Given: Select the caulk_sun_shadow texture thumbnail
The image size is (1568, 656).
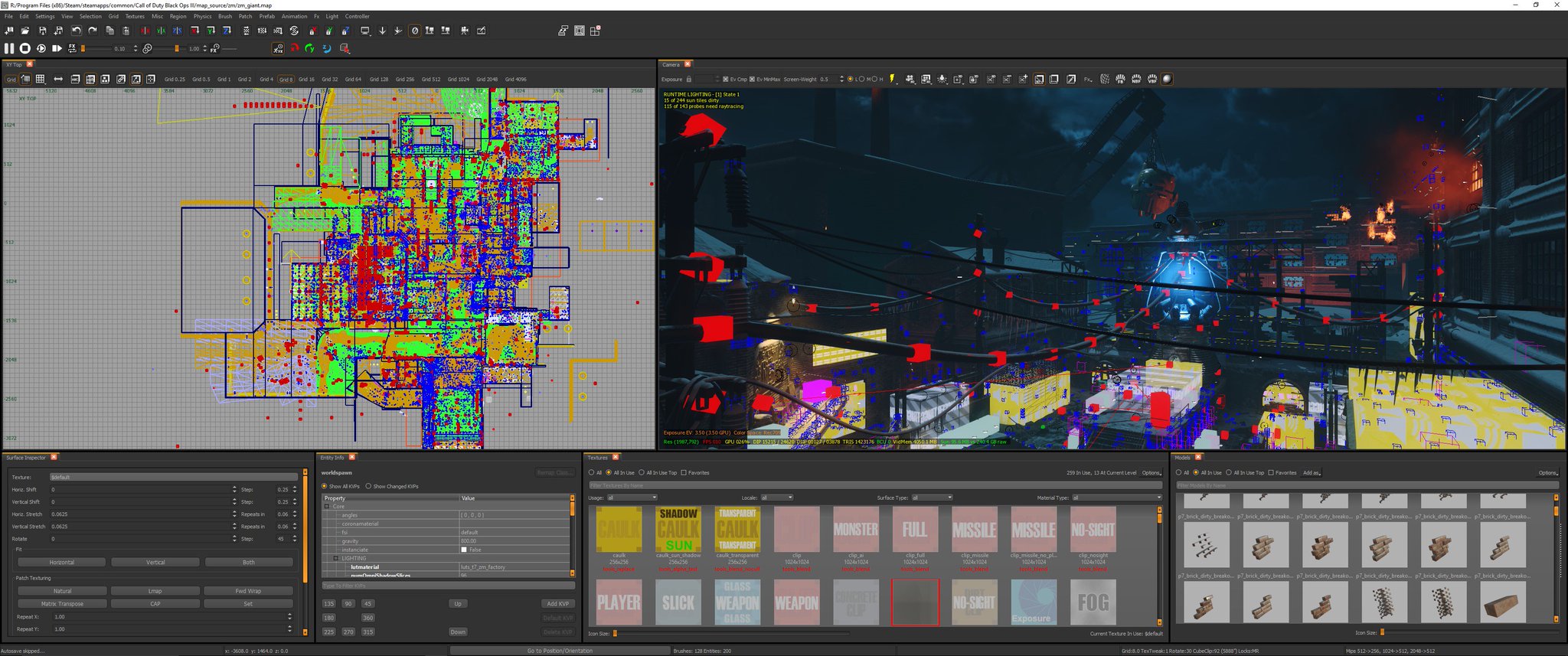Looking at the screenshot, I should (x=678, y=529).
